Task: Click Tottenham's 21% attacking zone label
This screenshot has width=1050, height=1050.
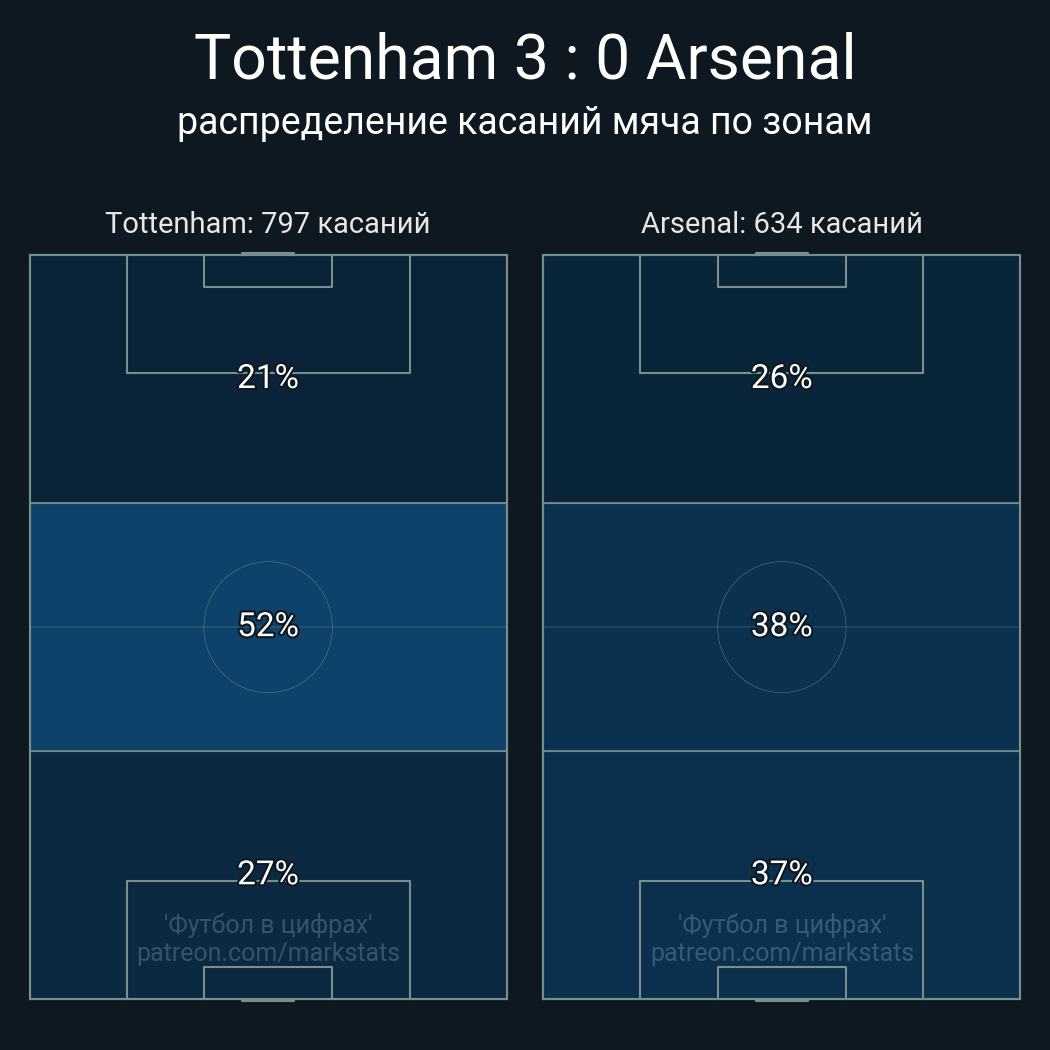Action: 268,377
